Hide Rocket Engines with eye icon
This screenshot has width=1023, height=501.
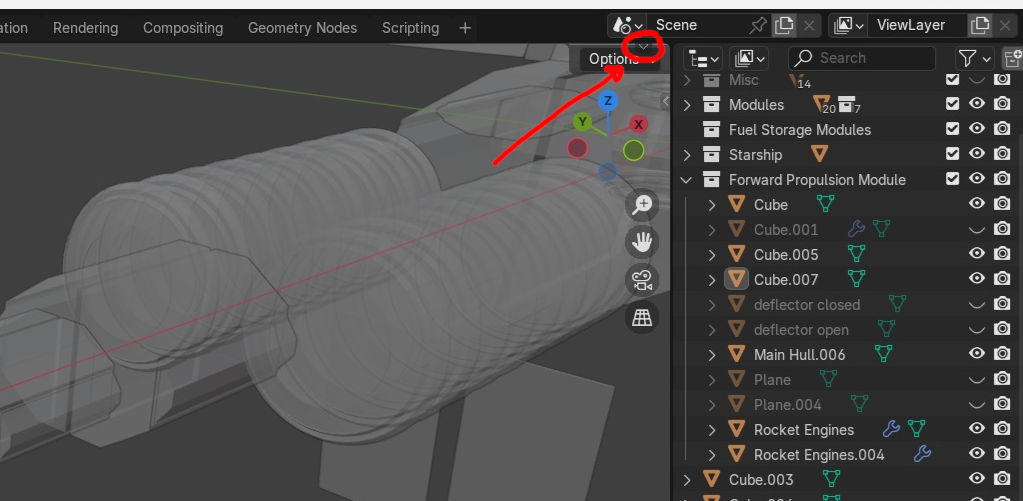(977, 428)
